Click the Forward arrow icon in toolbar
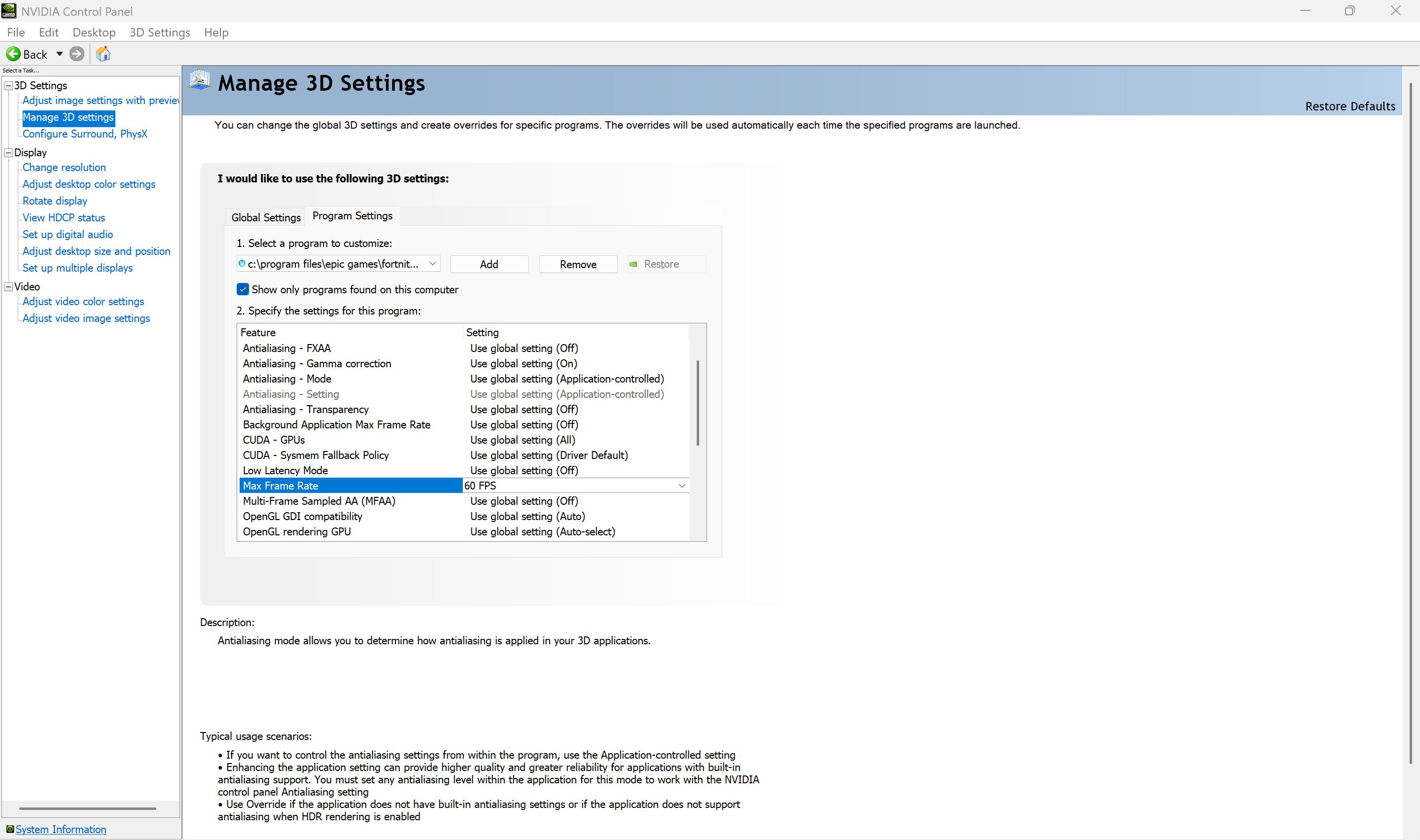Viewport: 1420px width, 840px height. [77, 54]
